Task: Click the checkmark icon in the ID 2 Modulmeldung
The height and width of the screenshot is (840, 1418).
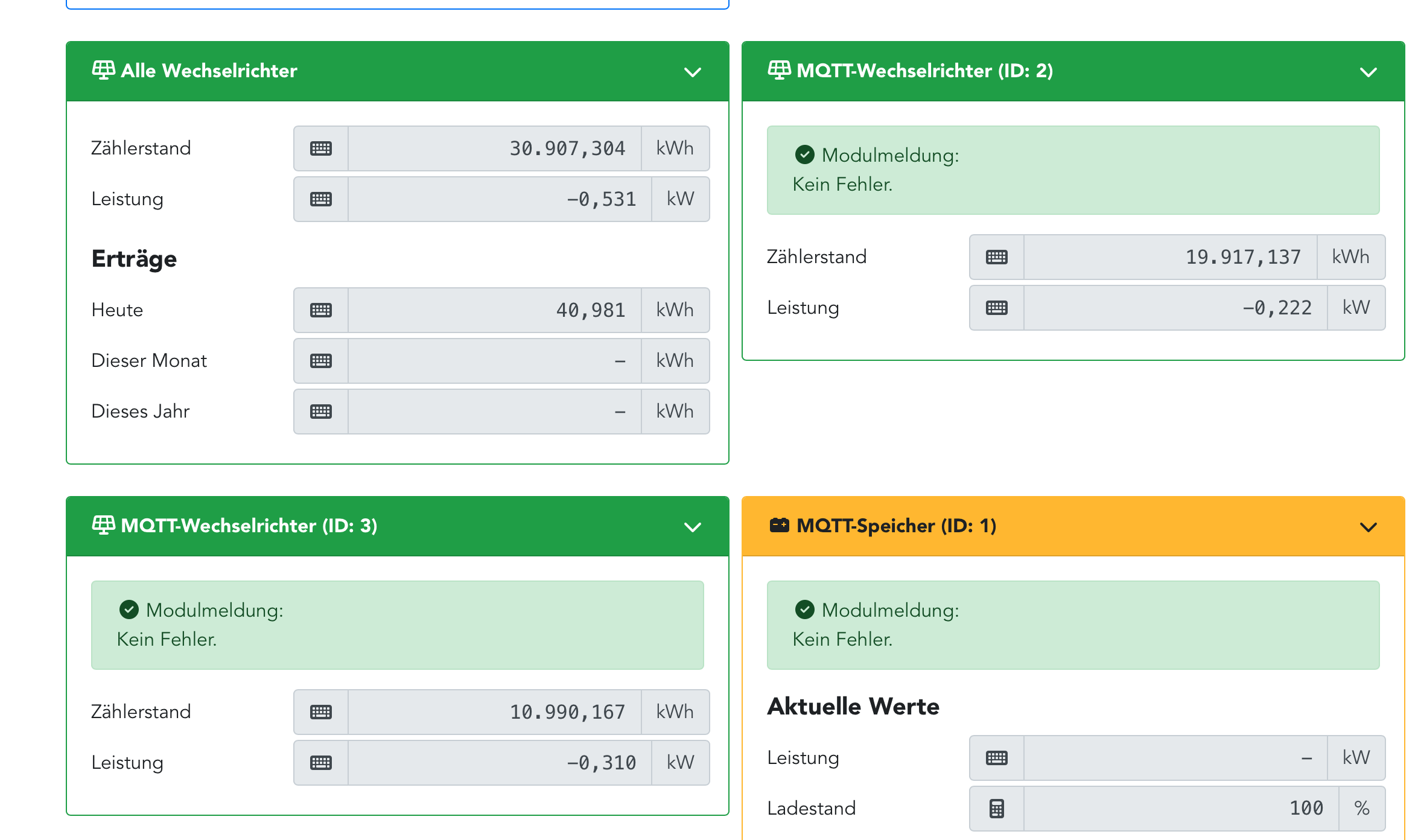Action: point(804,155)
